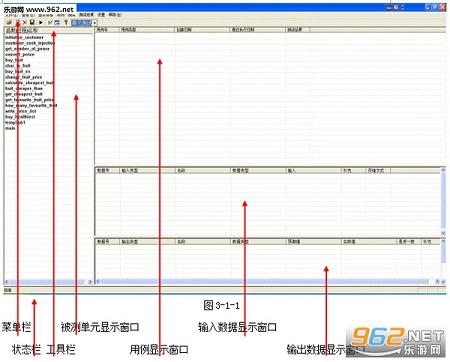Image resolution: width=450 pixels, height=362 pixels.
Task: Click the 输入 column header in input table
Action: coord(314,170)
